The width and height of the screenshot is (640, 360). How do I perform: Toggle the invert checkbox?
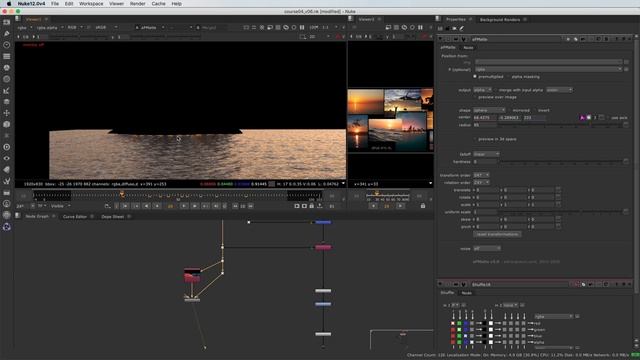click(534, 110)
